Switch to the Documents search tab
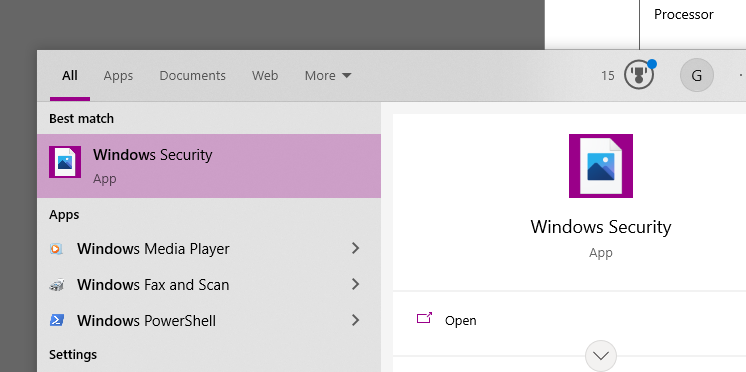This screenshot has width=746, height=372. point(192,76)
